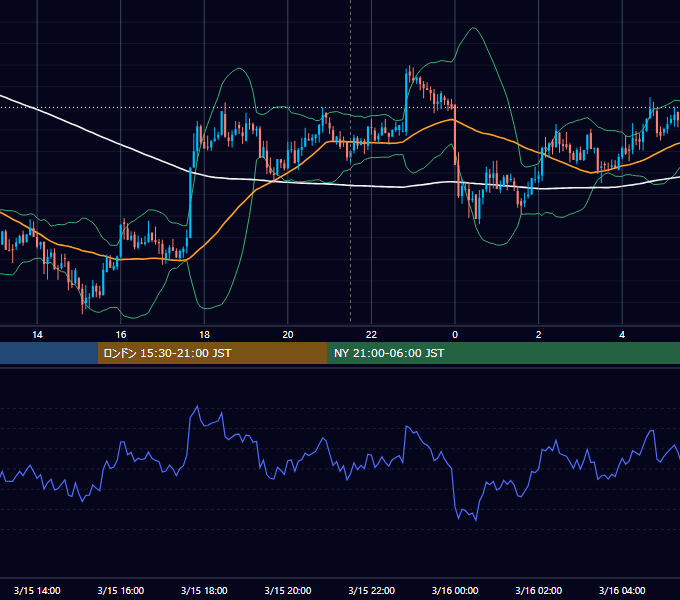Screen dimensions: 680x600
Task: Click hour label 14 on time axis
Action: click(37, 335)
